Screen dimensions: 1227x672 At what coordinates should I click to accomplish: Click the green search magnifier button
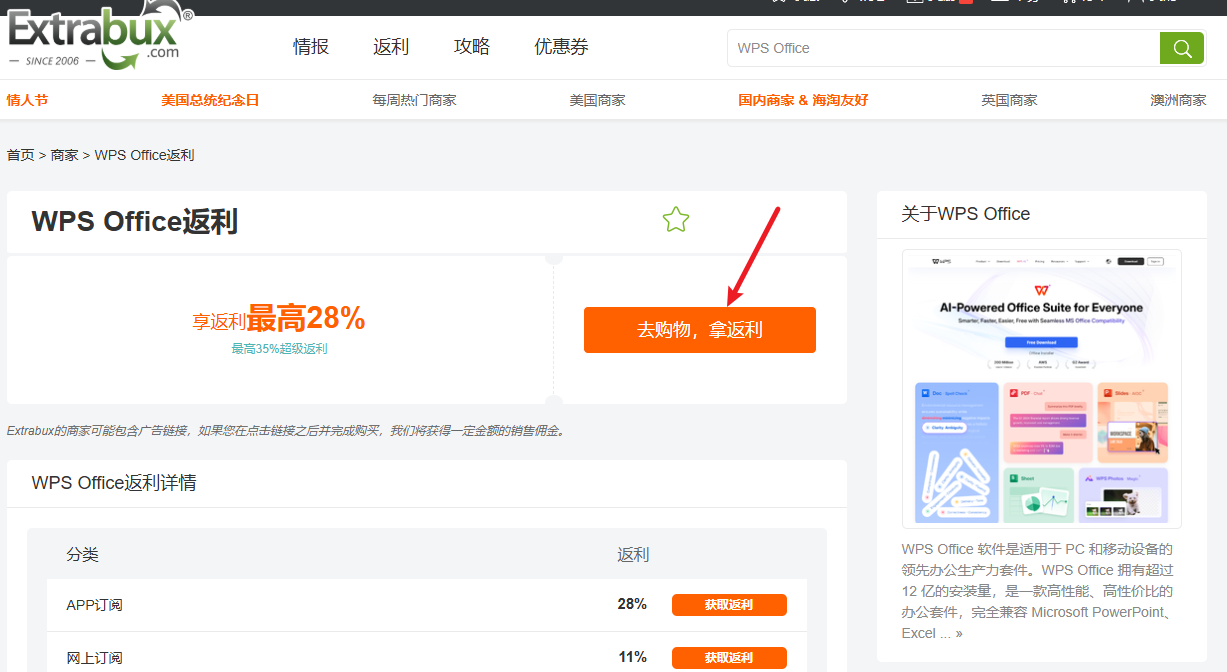tap(1181, 48)
